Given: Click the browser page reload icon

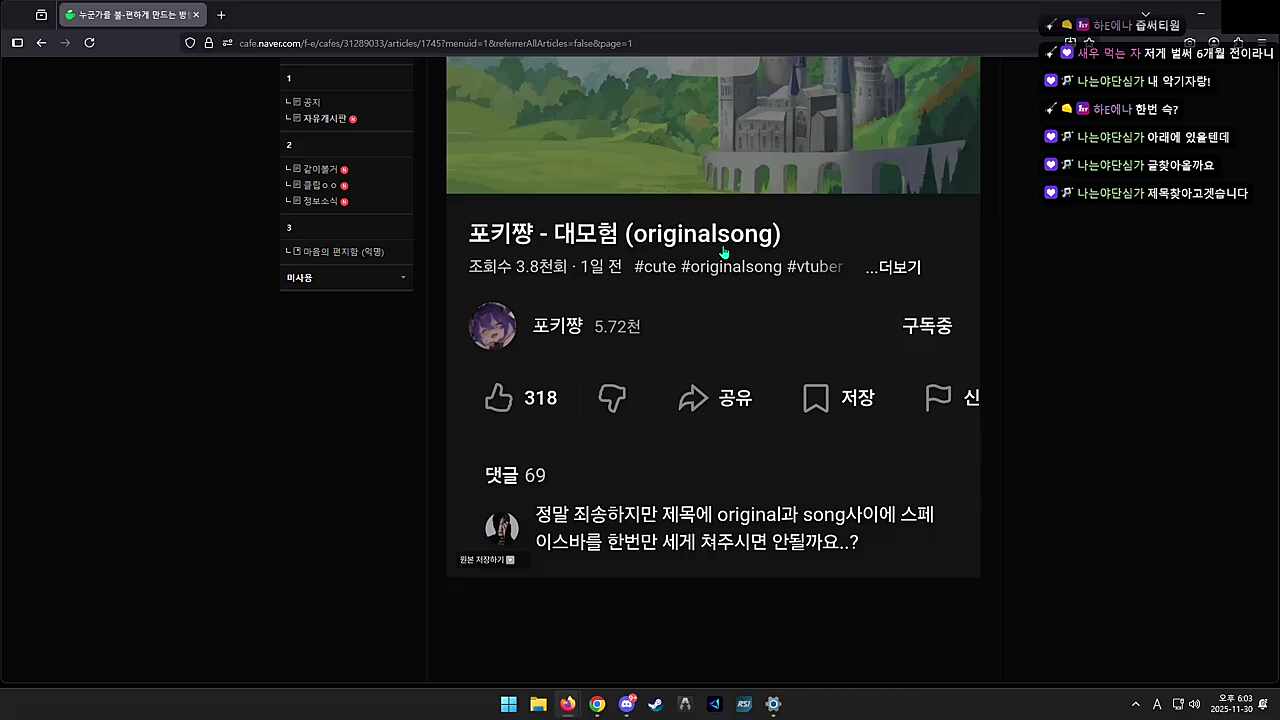Looking at the screenshot, I should pyautogui.click(x=89, y=43).
